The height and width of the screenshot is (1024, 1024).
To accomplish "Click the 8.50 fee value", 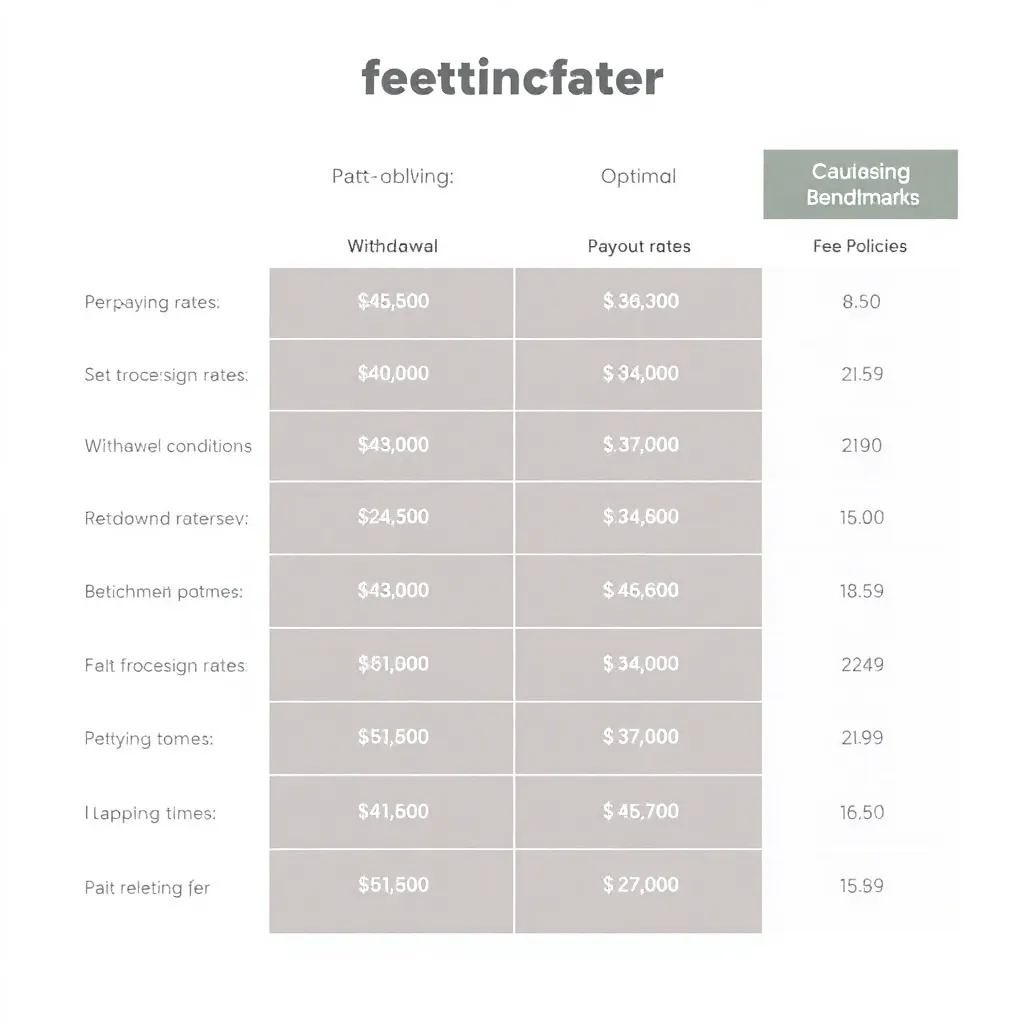I will (861, 302).
